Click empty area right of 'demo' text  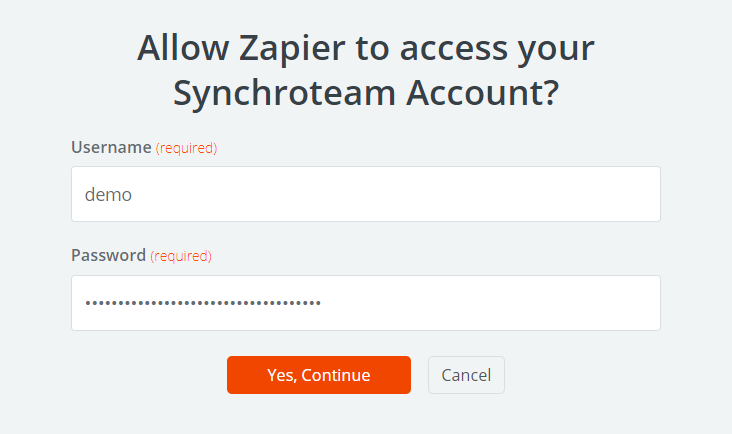(397, 194)
